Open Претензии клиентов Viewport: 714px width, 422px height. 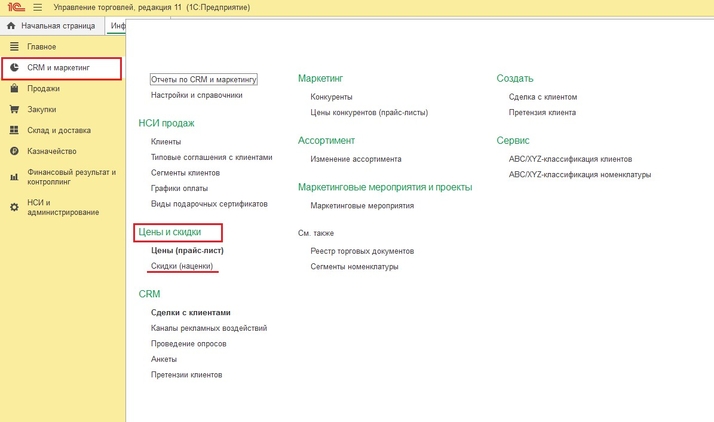[186, 375]
